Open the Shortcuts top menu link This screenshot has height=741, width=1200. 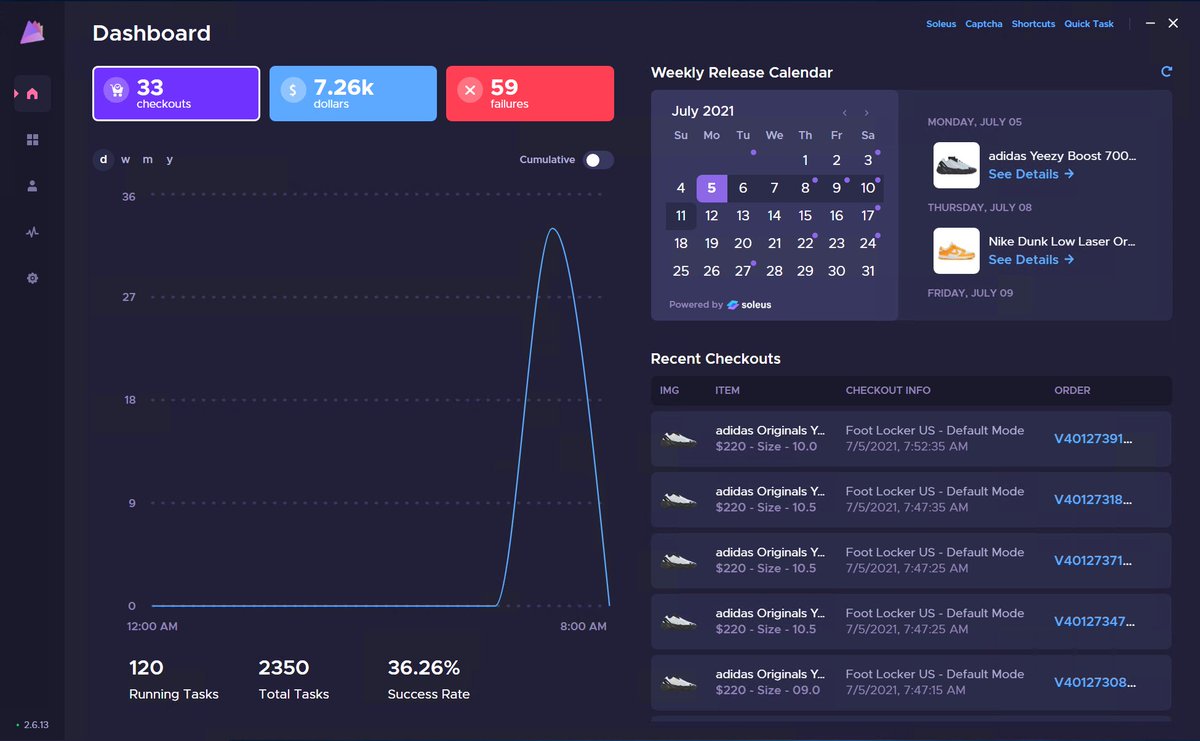click(x=1033, y=24)
